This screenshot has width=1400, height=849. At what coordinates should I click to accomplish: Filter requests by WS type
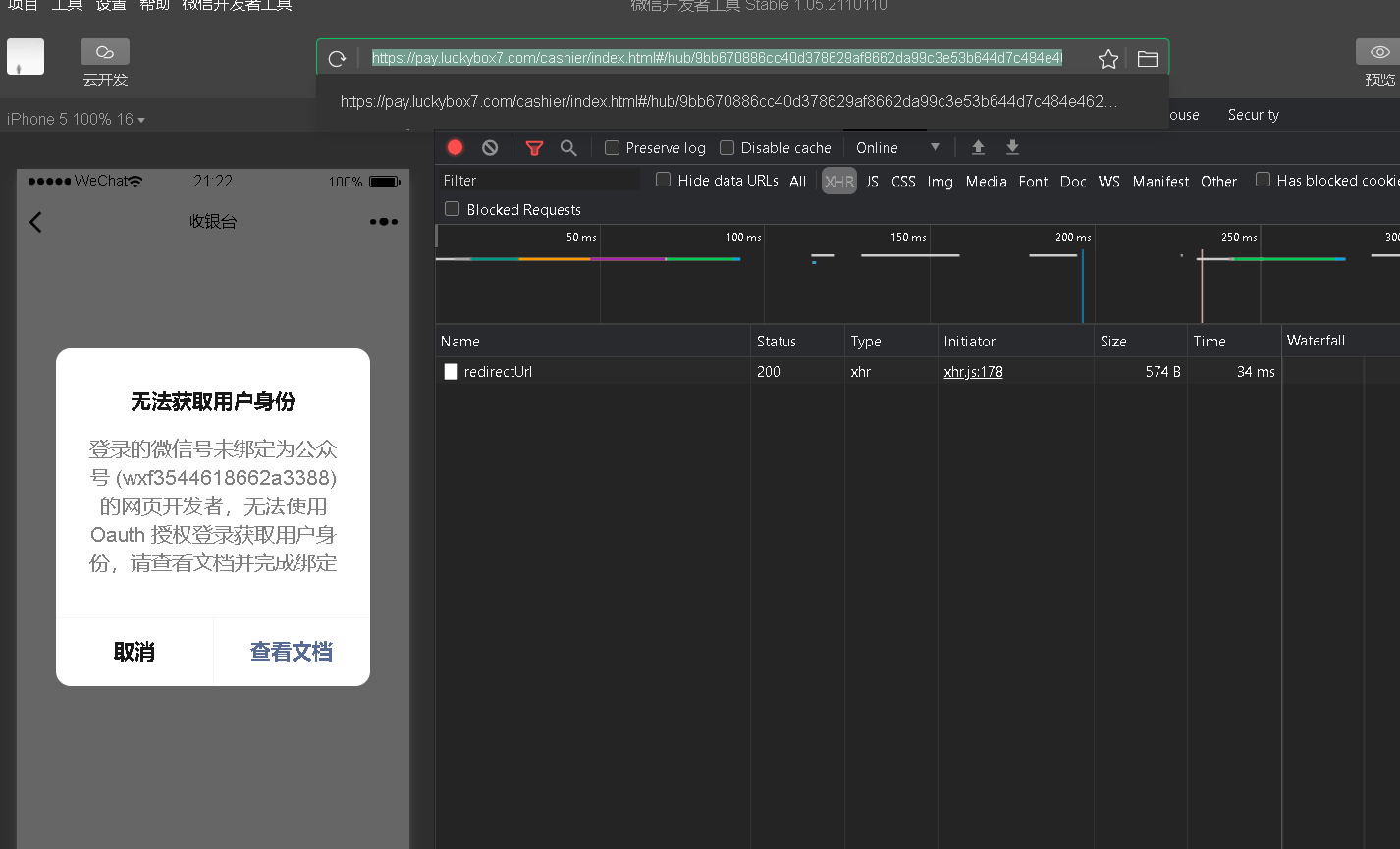(x=1109, y=182)
